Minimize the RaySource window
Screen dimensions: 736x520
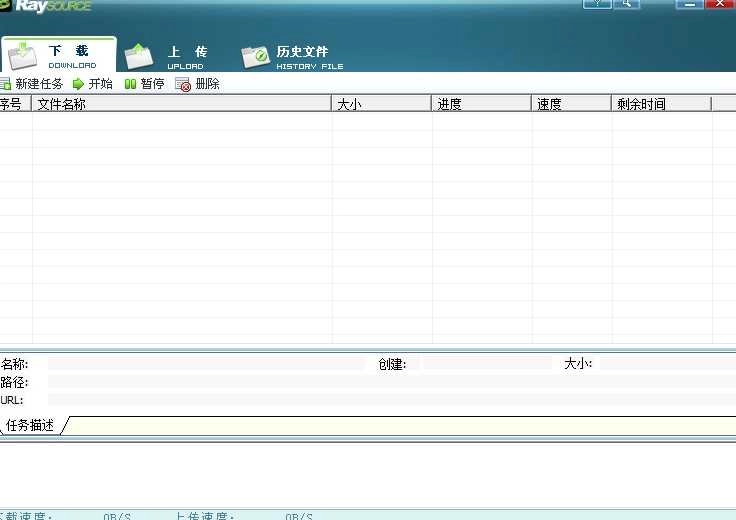coord(690,4)
